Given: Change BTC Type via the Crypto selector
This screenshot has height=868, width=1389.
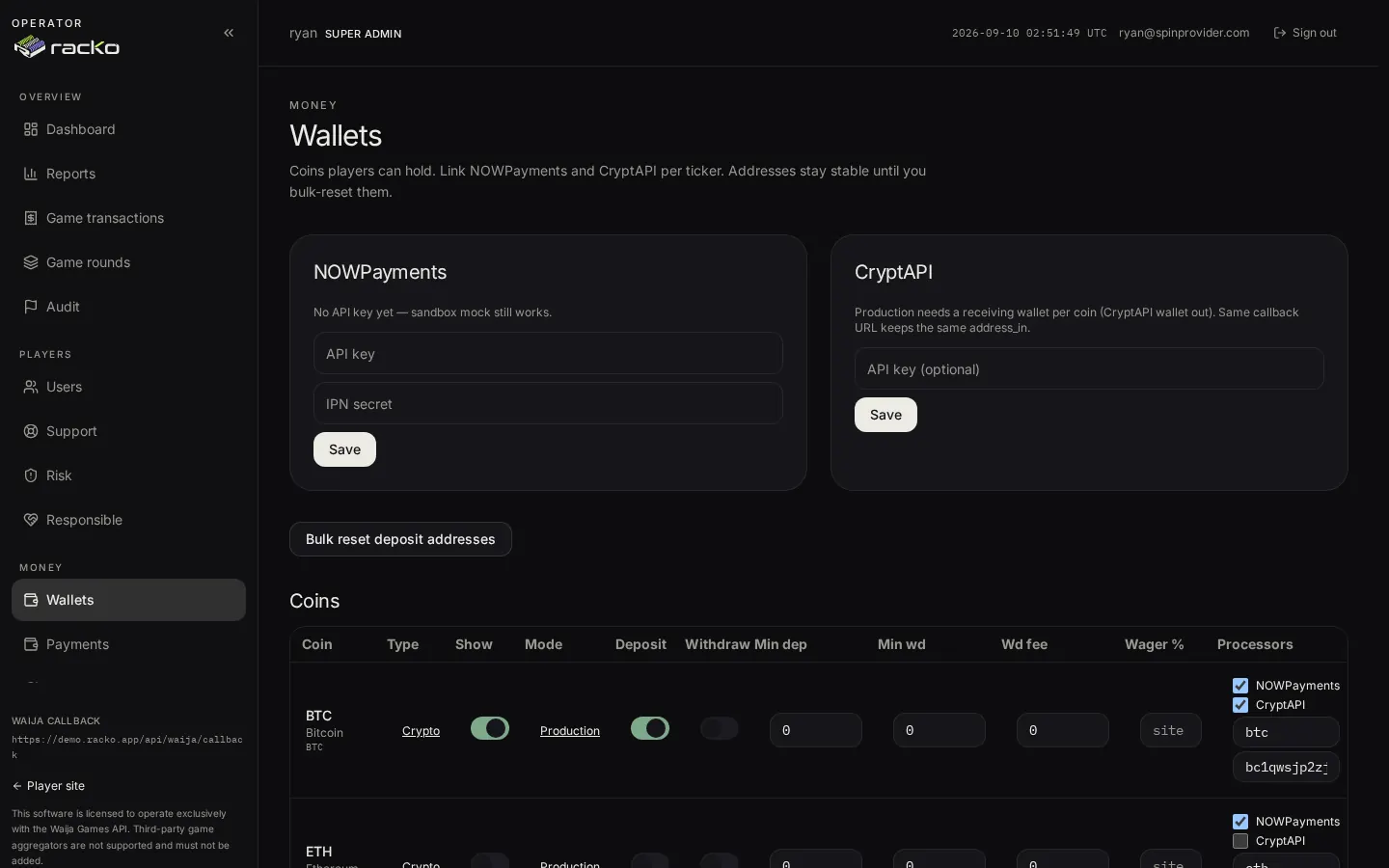Looking at the screenshot, I should point(421,731).
